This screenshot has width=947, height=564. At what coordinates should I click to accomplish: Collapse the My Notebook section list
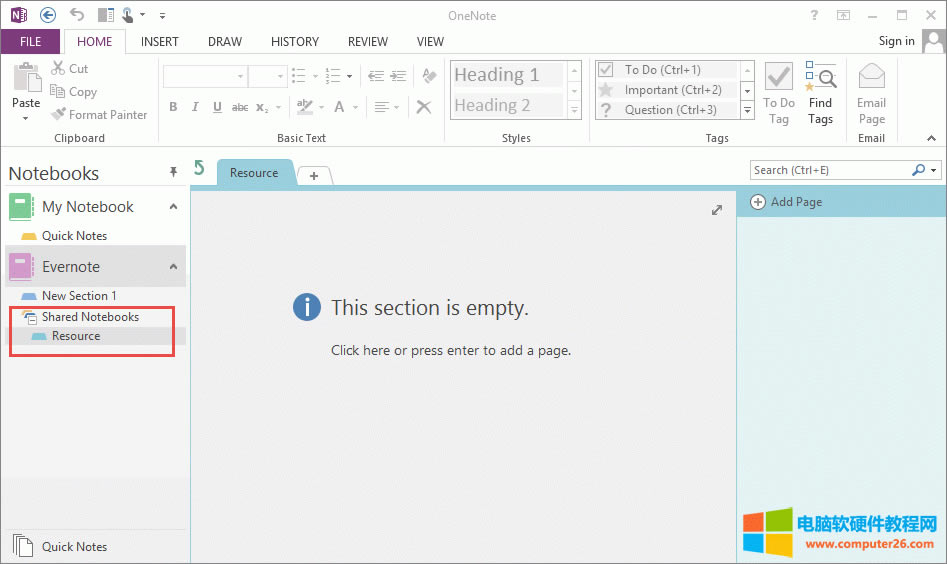[x=173, y=207]
